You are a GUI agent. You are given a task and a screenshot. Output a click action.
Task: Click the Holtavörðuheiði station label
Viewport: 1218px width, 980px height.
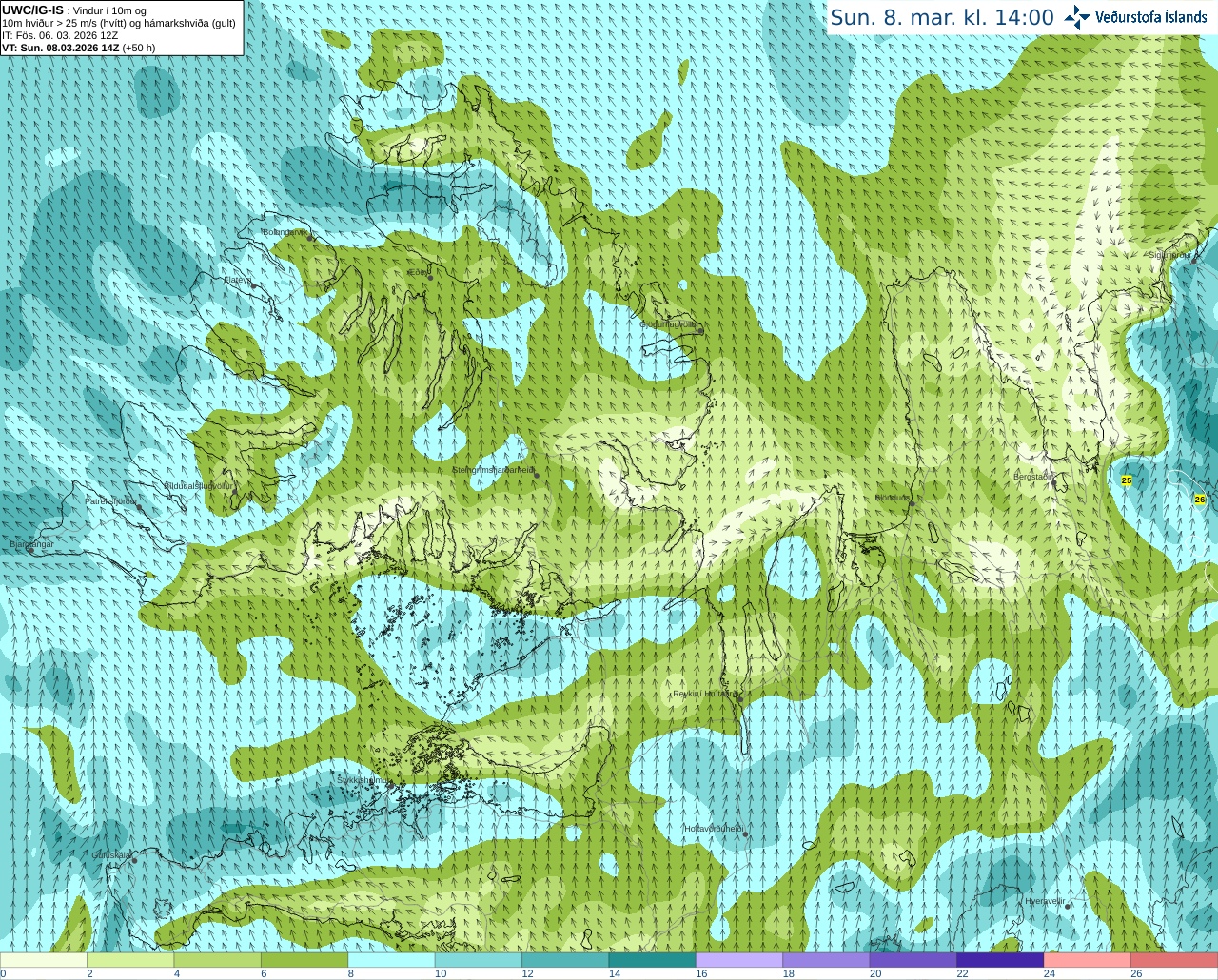714,829
